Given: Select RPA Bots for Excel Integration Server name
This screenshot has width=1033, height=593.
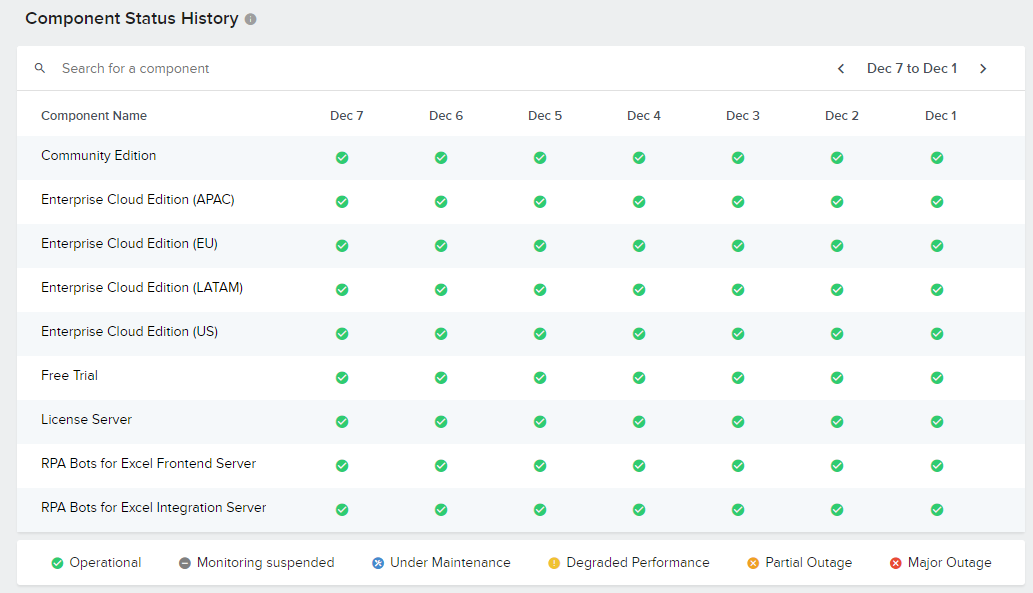Looking at the screenshot, I should [154, 508].
